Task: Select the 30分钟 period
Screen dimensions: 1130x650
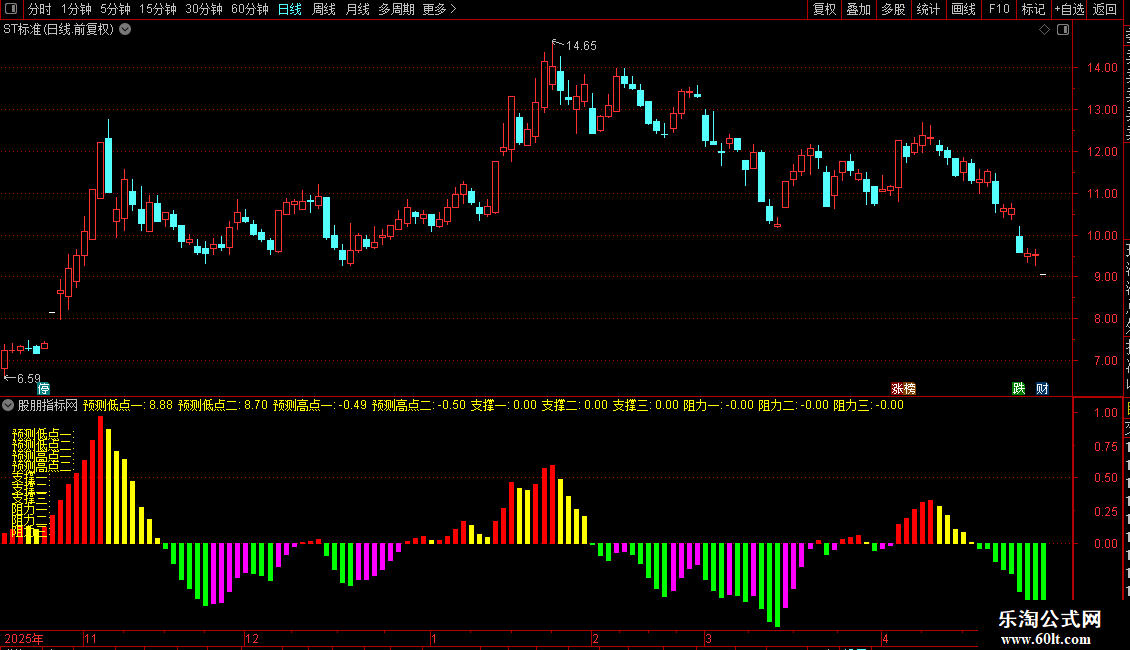Action: [204, 9]
